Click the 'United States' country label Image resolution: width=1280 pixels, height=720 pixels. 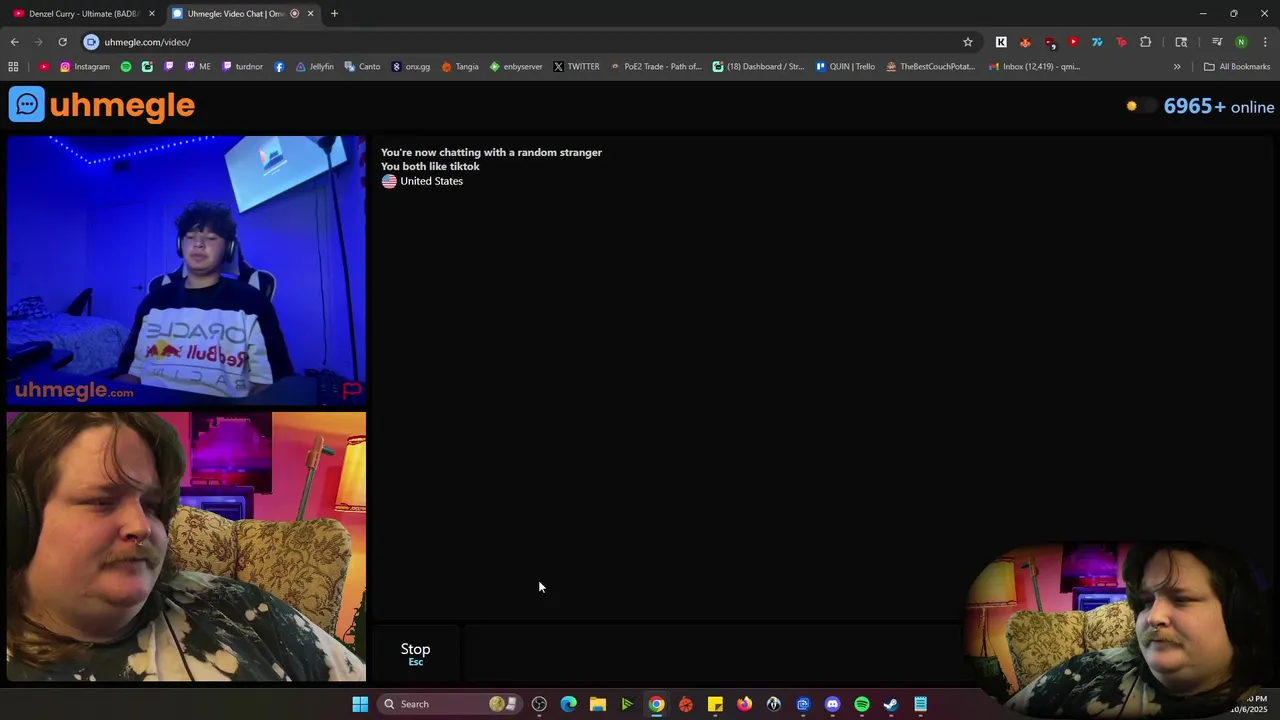[431, 181]
